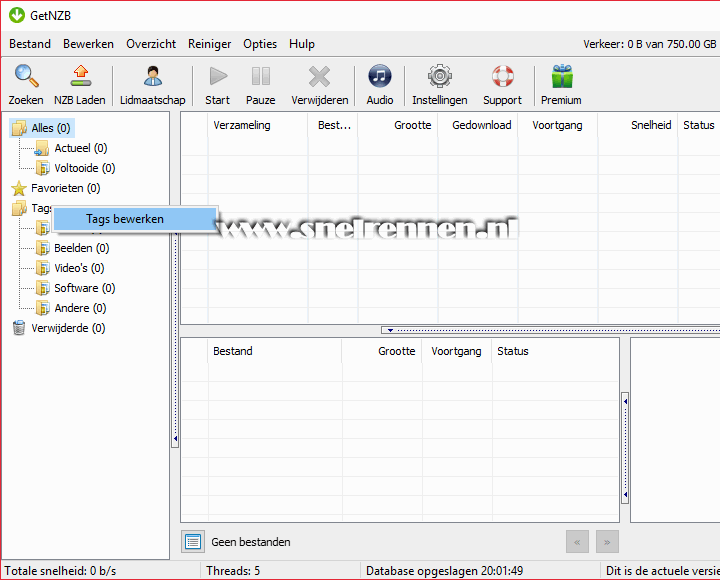
Task: Click the previous page « button
Action: 577,542
